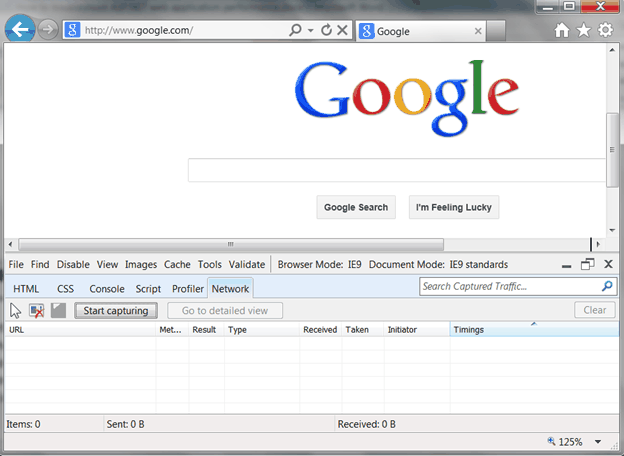Click the Go to detailed view button
This screenshot has height=456, width=624.
[x=225, y=311]
